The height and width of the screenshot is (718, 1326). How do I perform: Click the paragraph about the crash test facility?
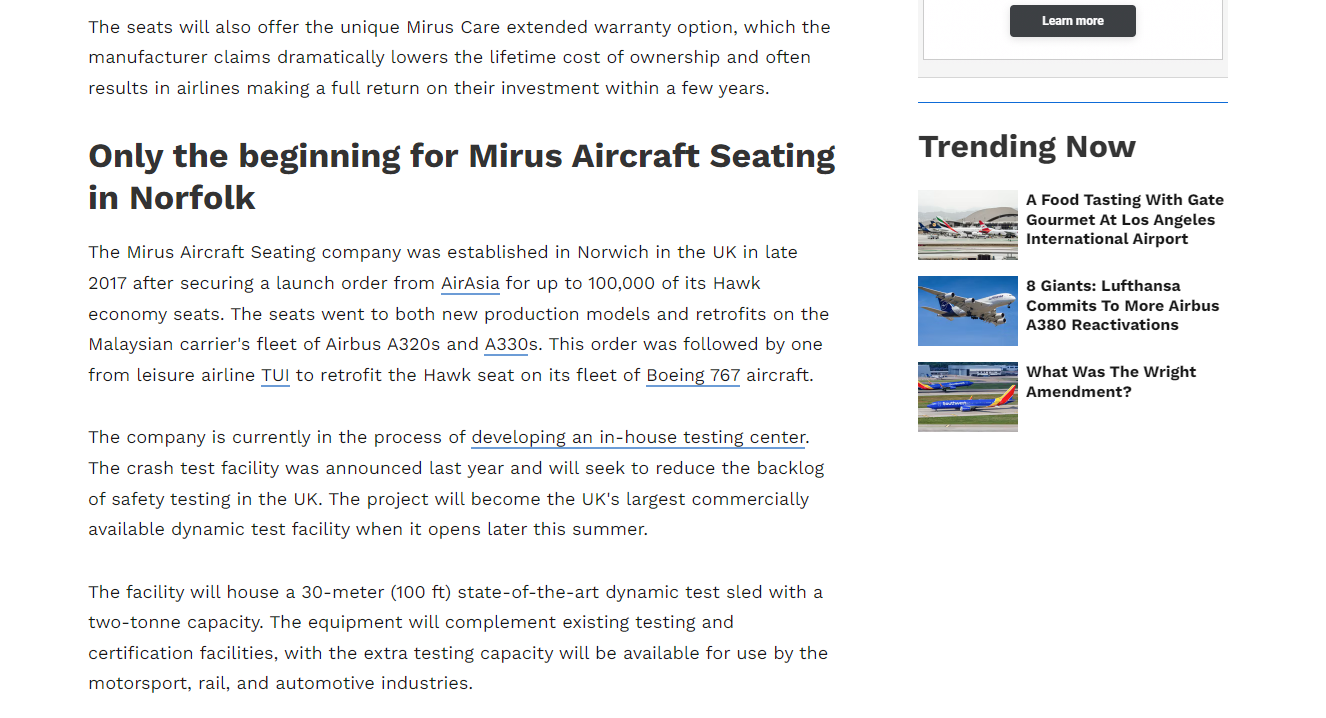(x=456, y=483)
